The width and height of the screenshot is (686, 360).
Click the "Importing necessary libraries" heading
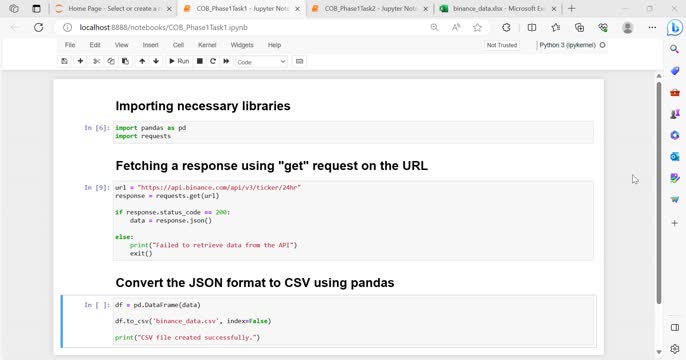203,106
